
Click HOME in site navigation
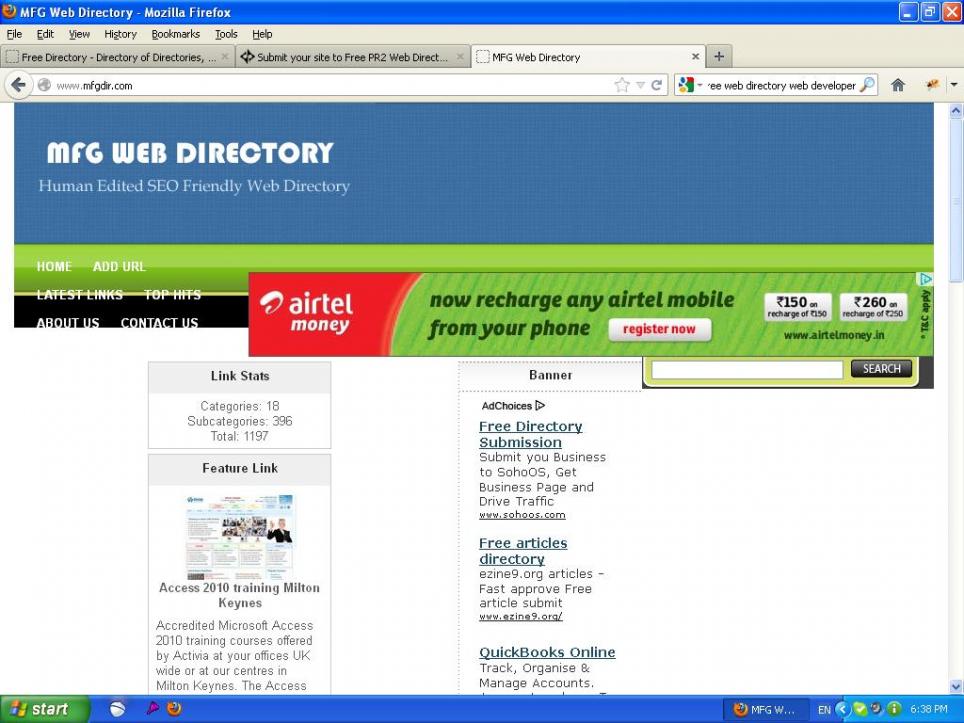pos(54,266)
